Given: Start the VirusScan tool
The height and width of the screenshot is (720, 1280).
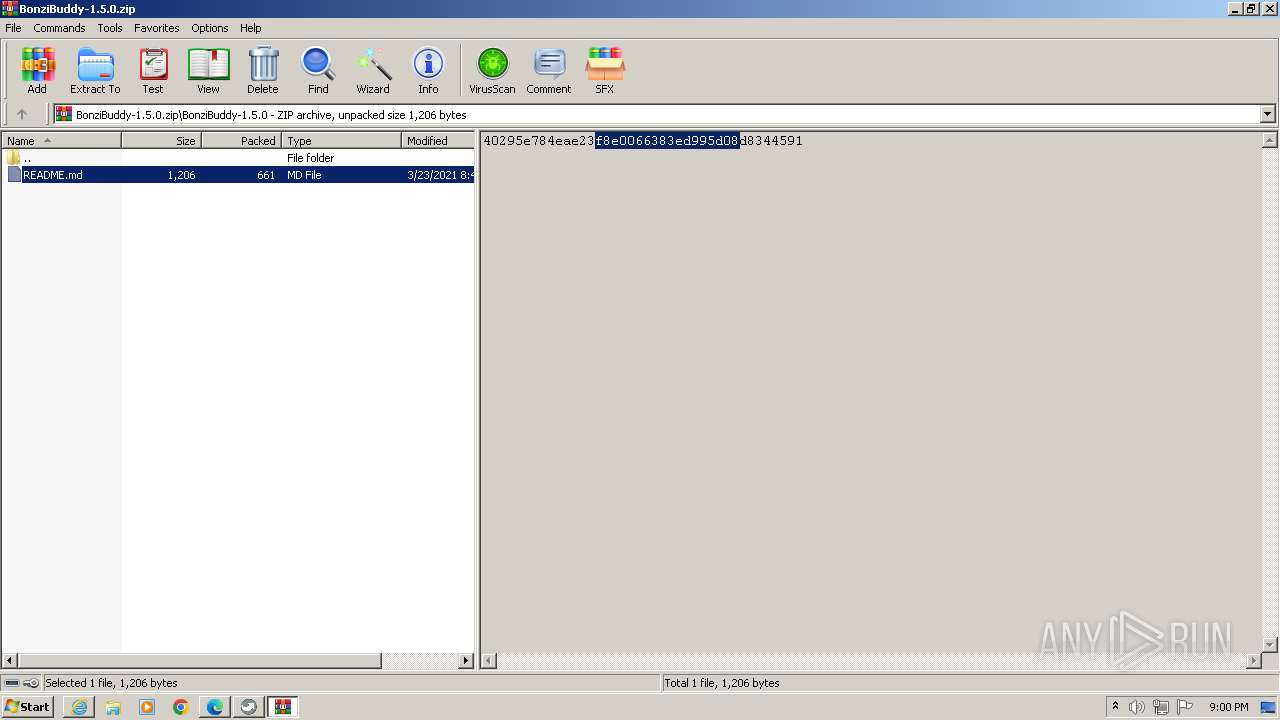Looking at the screenshot, I should click(492, 70).
